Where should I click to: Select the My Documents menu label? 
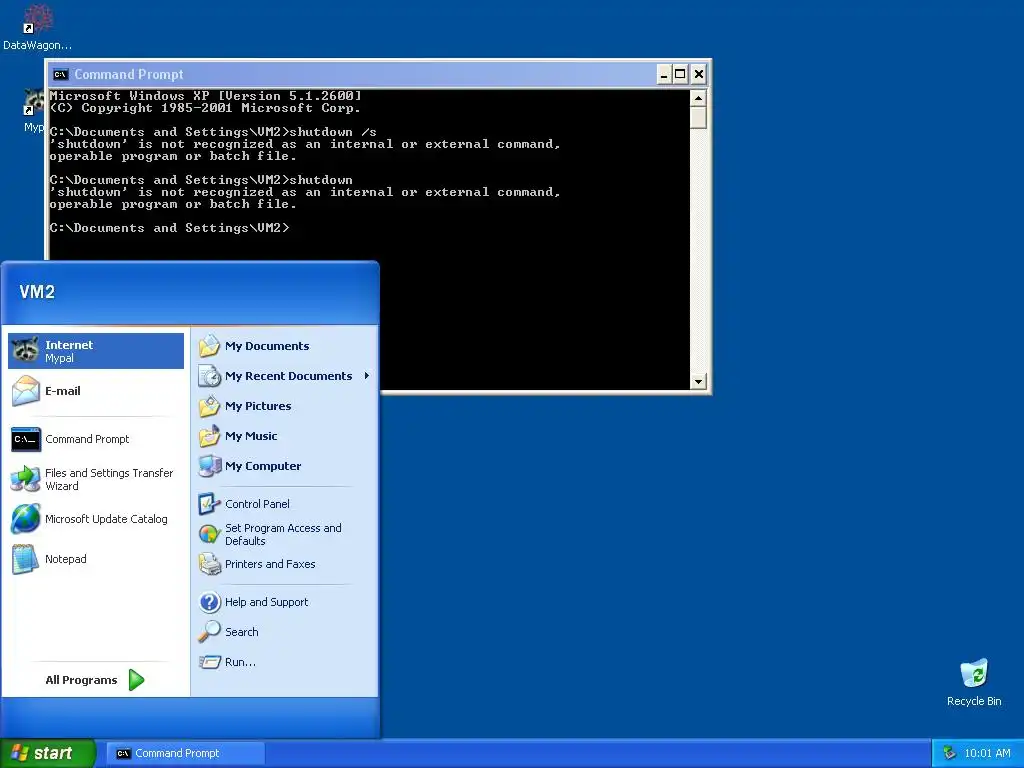(x=266, y=346)
